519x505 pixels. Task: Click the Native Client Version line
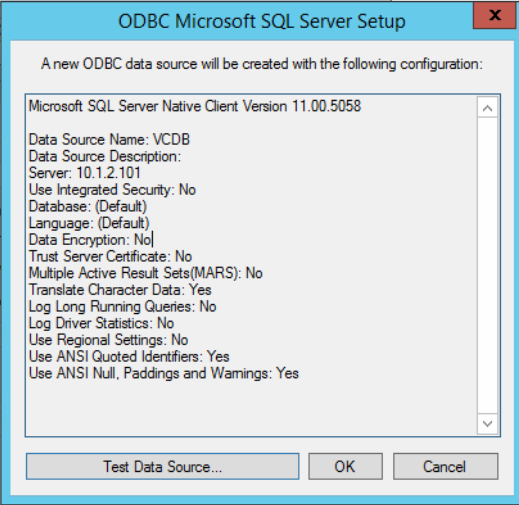tap(195, 106)
